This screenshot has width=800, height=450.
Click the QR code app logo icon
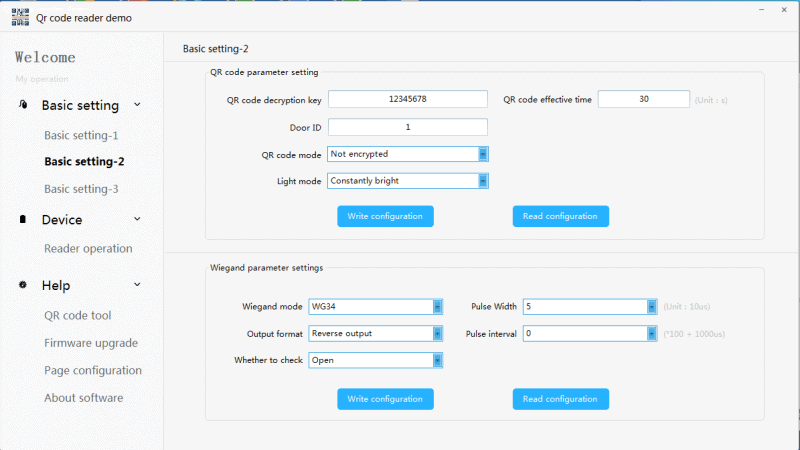tap(19, 18)
